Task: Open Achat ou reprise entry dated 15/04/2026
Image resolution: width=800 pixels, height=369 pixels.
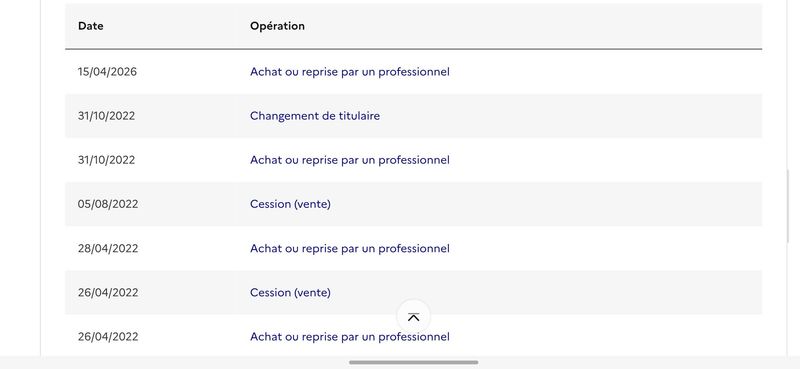Action: click(350, 72)
